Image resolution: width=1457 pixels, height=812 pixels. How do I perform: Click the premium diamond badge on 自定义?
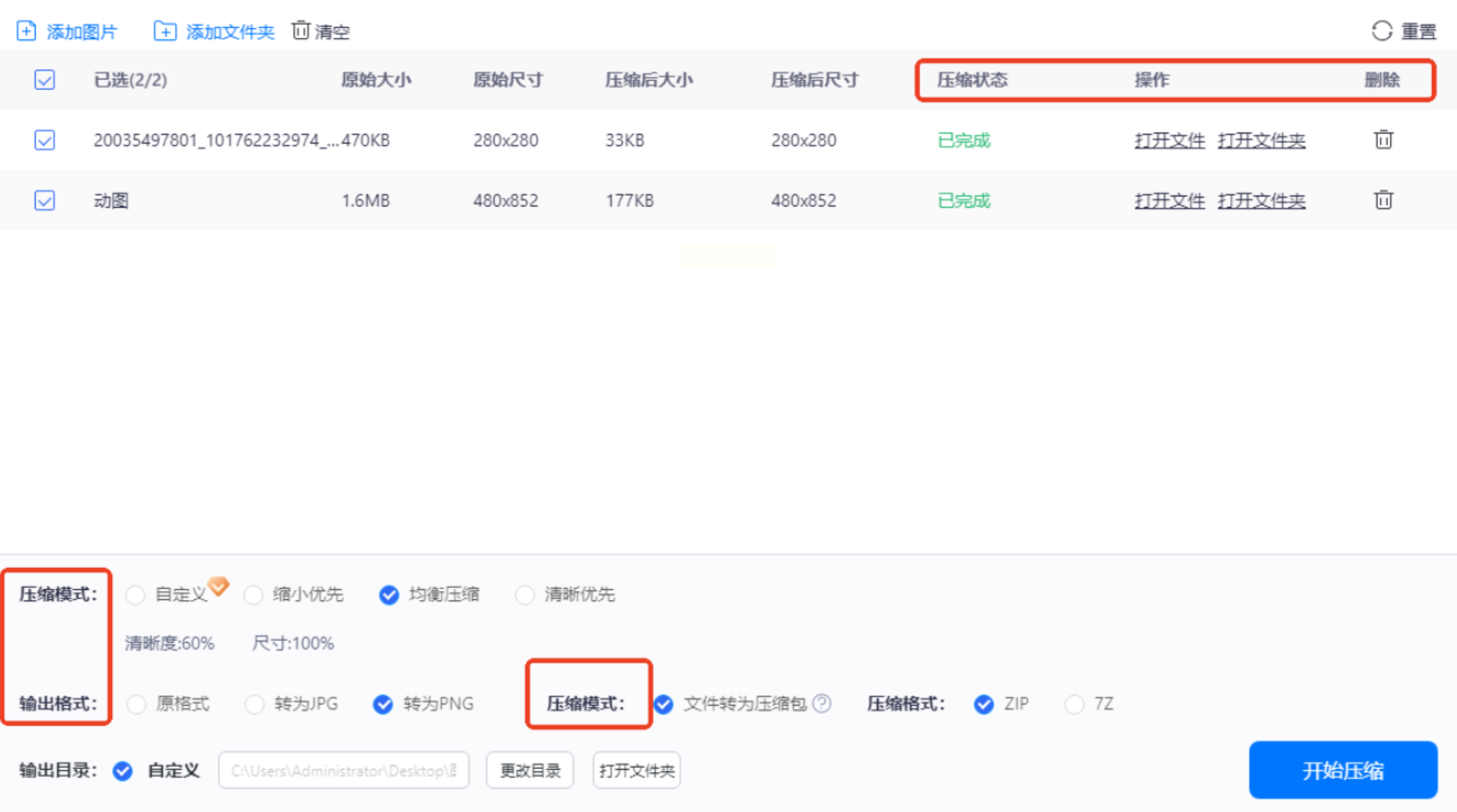(x=218, y=586)
